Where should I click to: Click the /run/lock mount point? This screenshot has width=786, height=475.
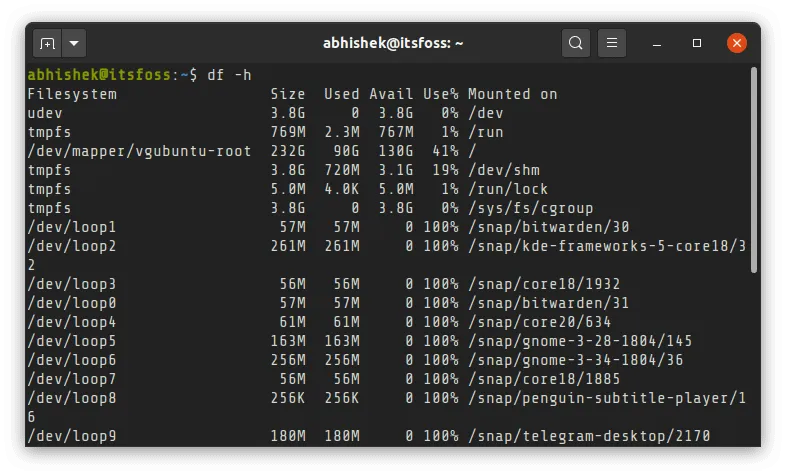click(x=508, y=189)
